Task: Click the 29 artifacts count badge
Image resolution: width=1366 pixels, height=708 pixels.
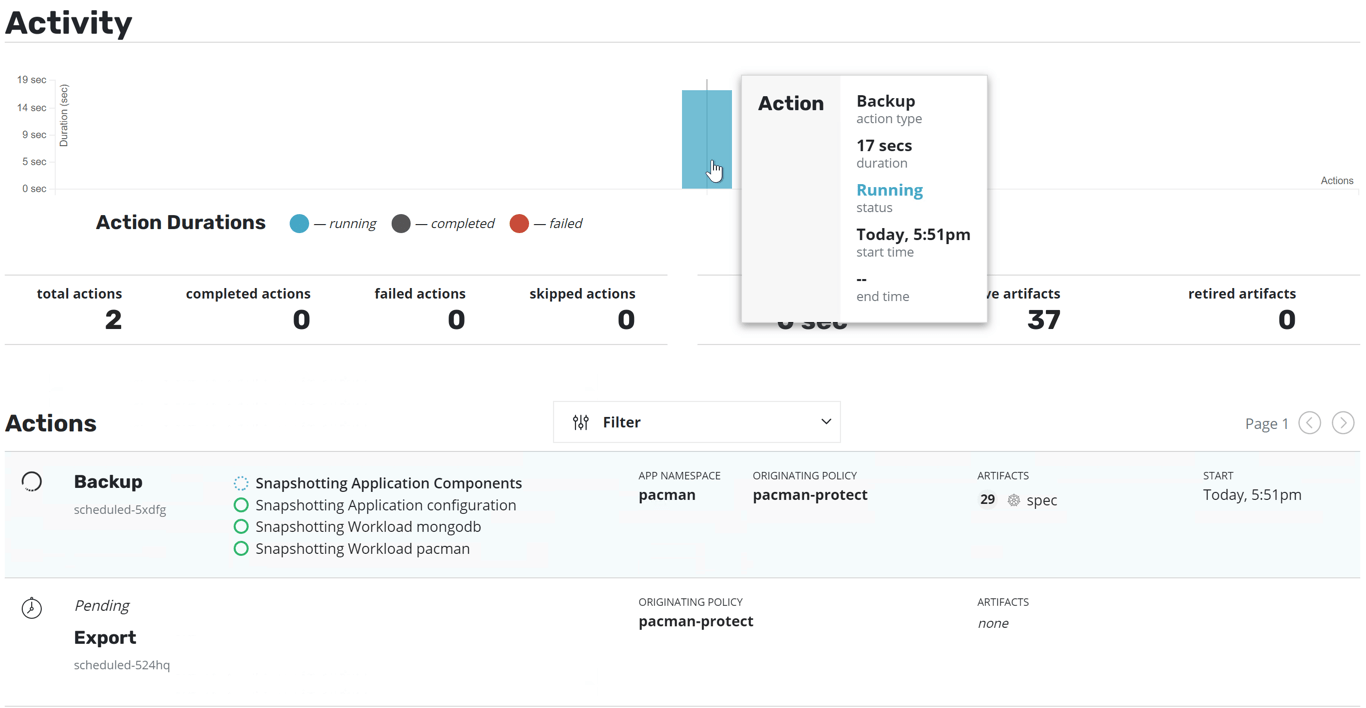Action: (x=988, y=500)
